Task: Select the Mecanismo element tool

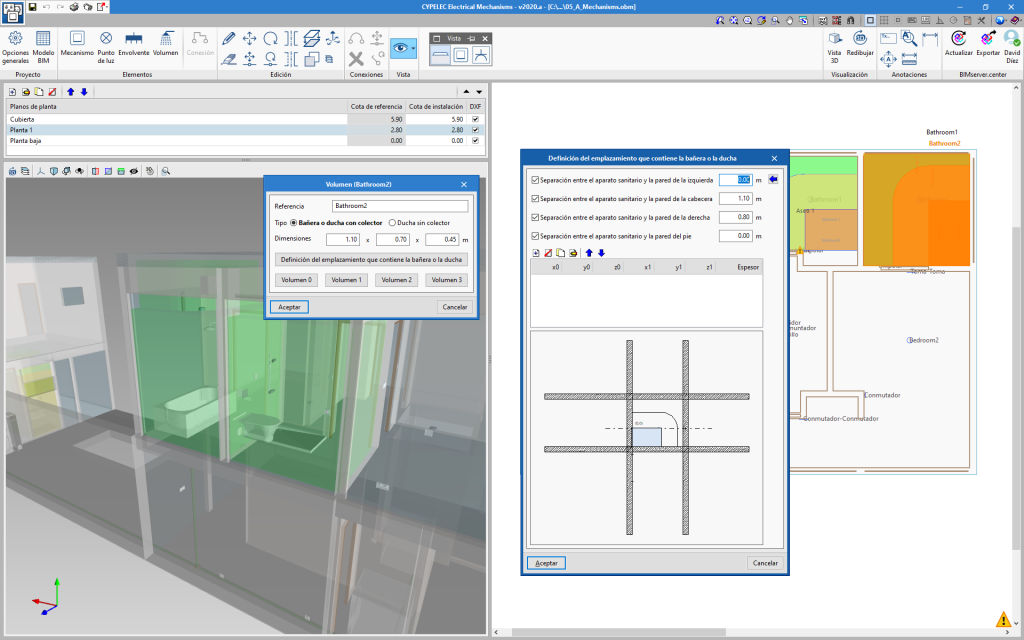Action: point(77,43)
